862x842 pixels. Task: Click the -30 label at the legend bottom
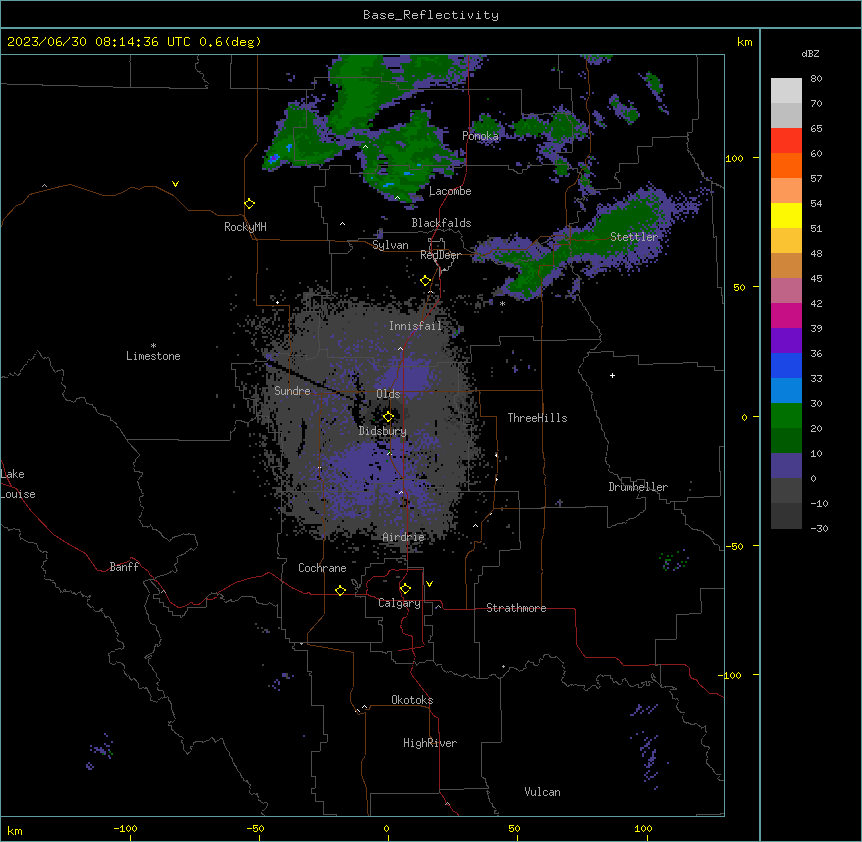pos(819,528)
